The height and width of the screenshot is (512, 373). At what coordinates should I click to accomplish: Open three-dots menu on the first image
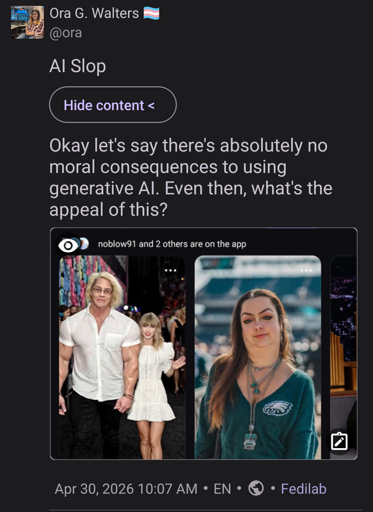[170, 270]
